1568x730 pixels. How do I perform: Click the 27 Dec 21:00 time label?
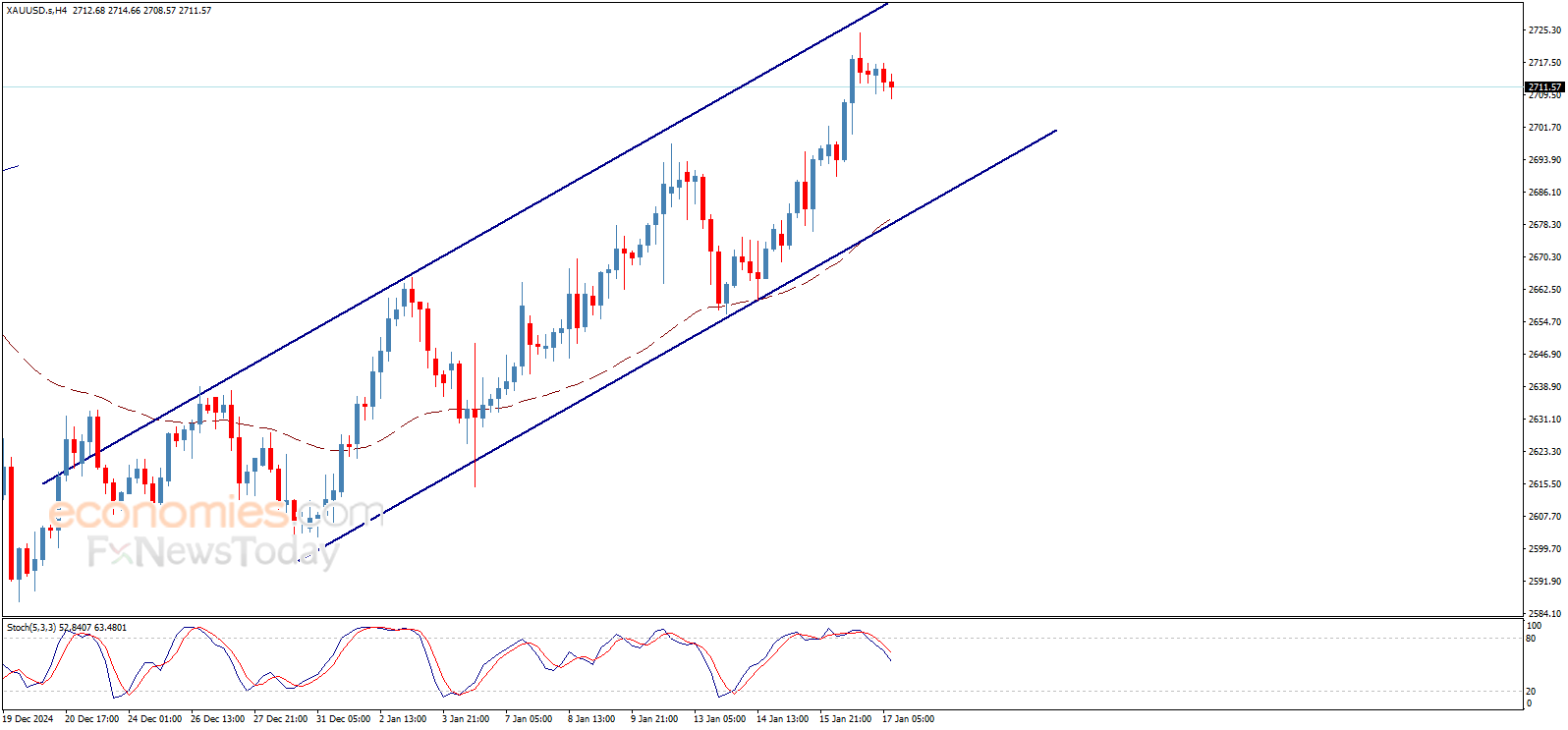tap(280, 719)
